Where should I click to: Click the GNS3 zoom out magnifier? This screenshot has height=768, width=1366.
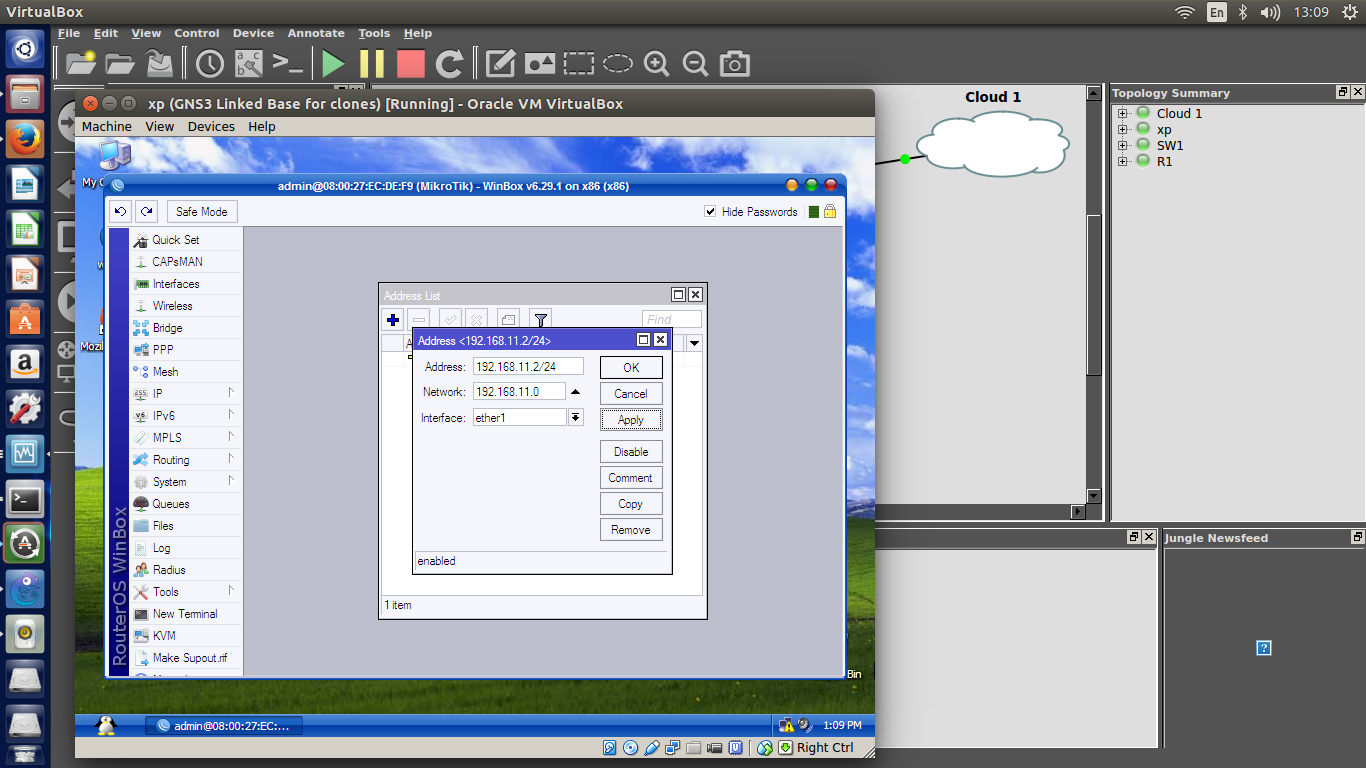(x=695, y=64)
